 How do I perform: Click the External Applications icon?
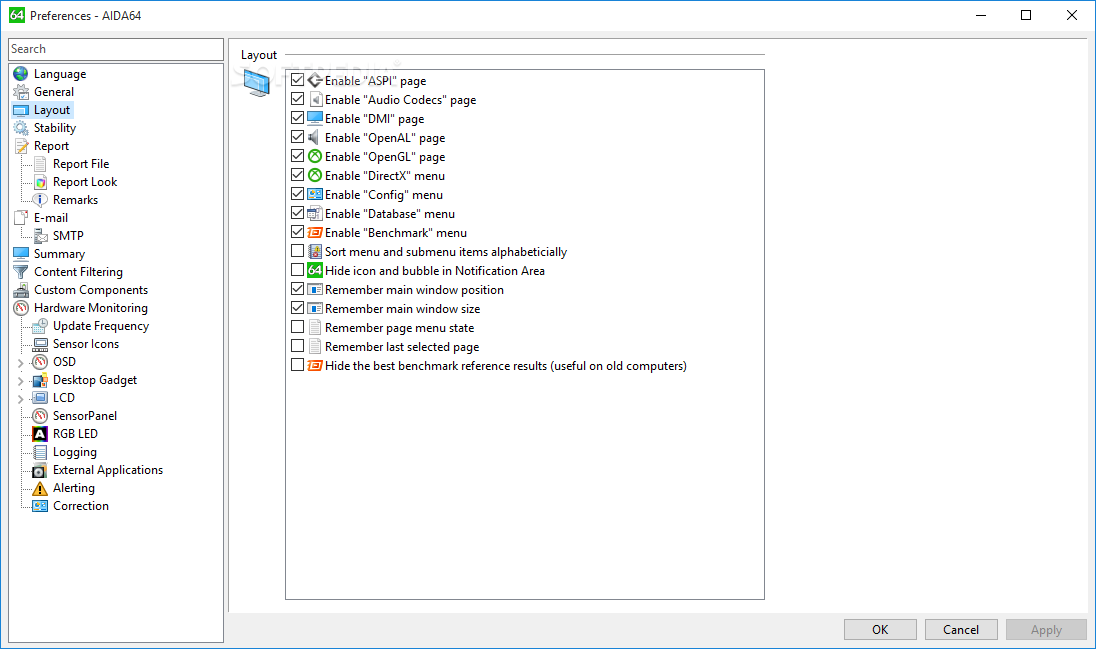[41, 470]
